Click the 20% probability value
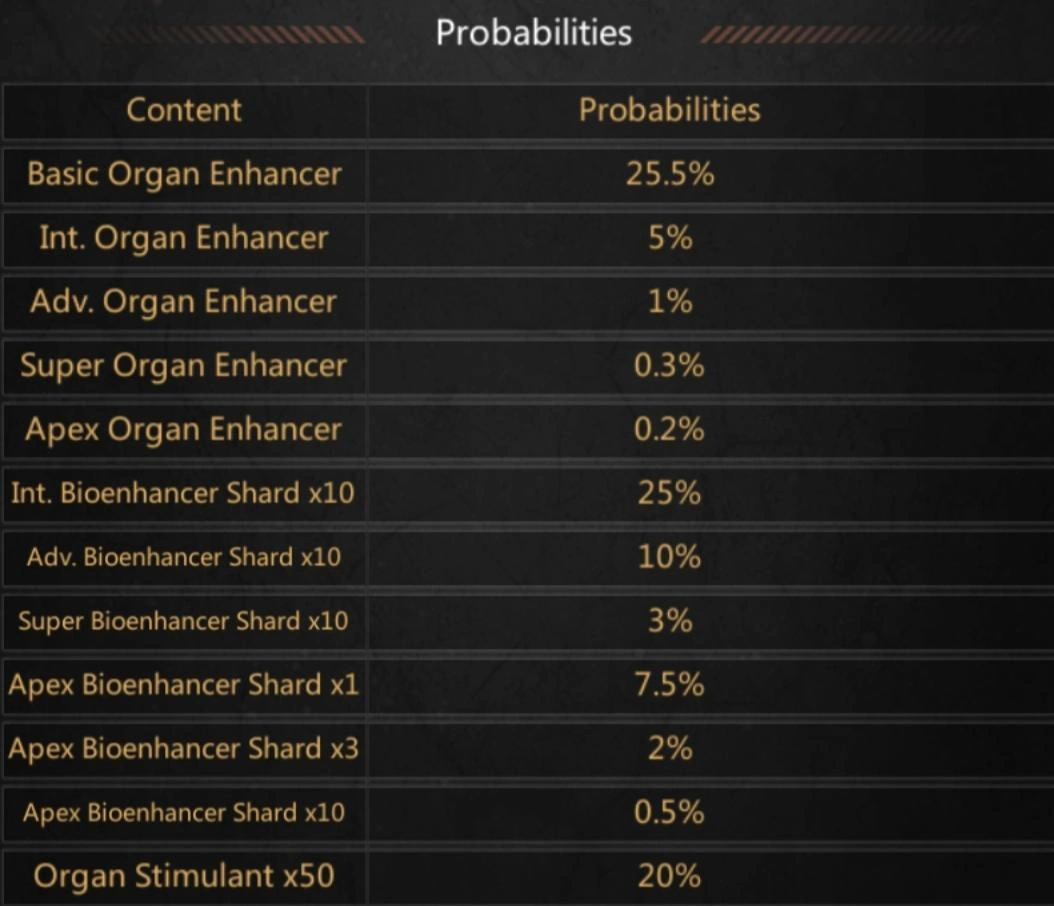The width and height of the screenshot is (1054, 906). tap(670, 876)
